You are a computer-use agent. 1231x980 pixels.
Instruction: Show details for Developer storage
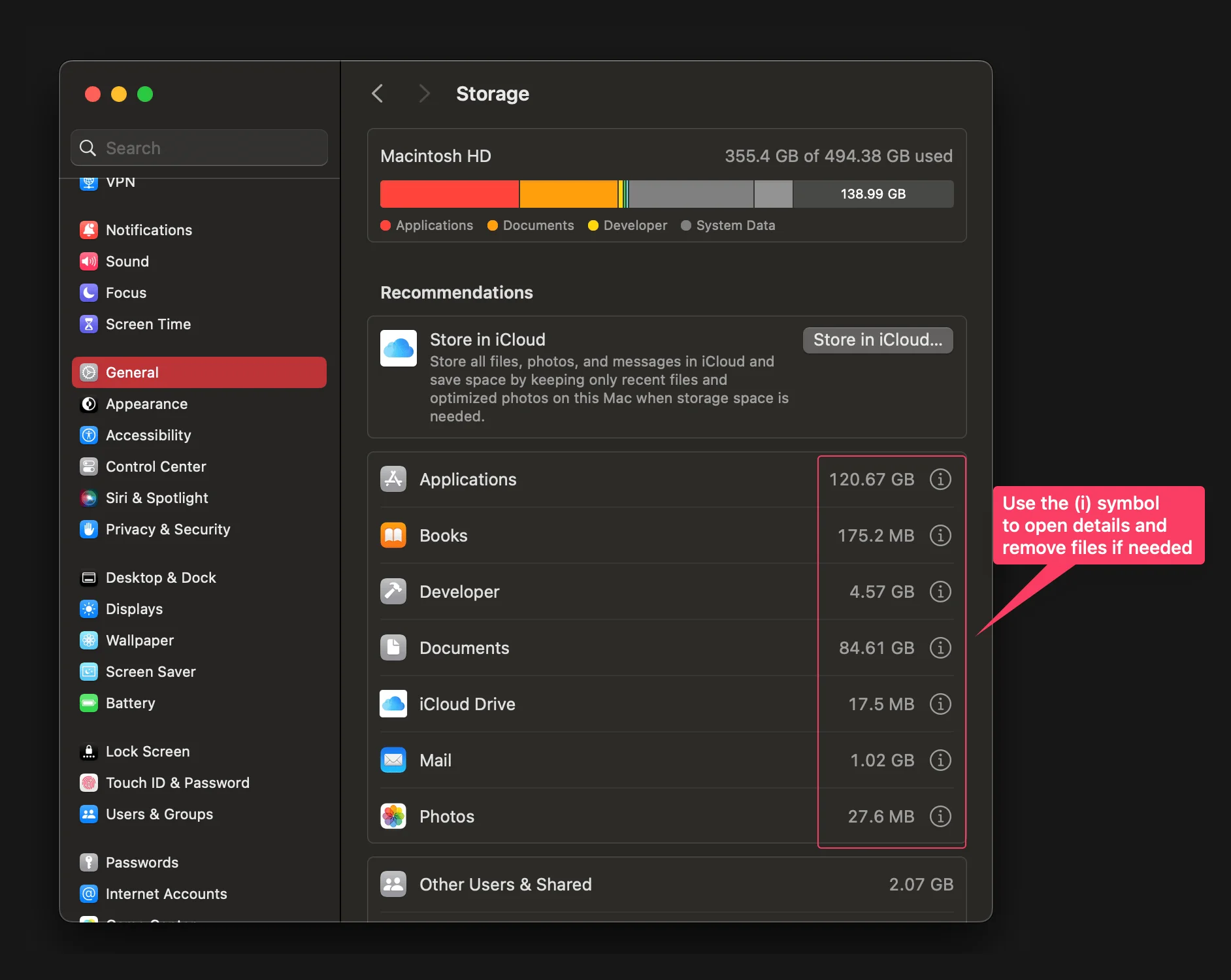coord(940,592)
